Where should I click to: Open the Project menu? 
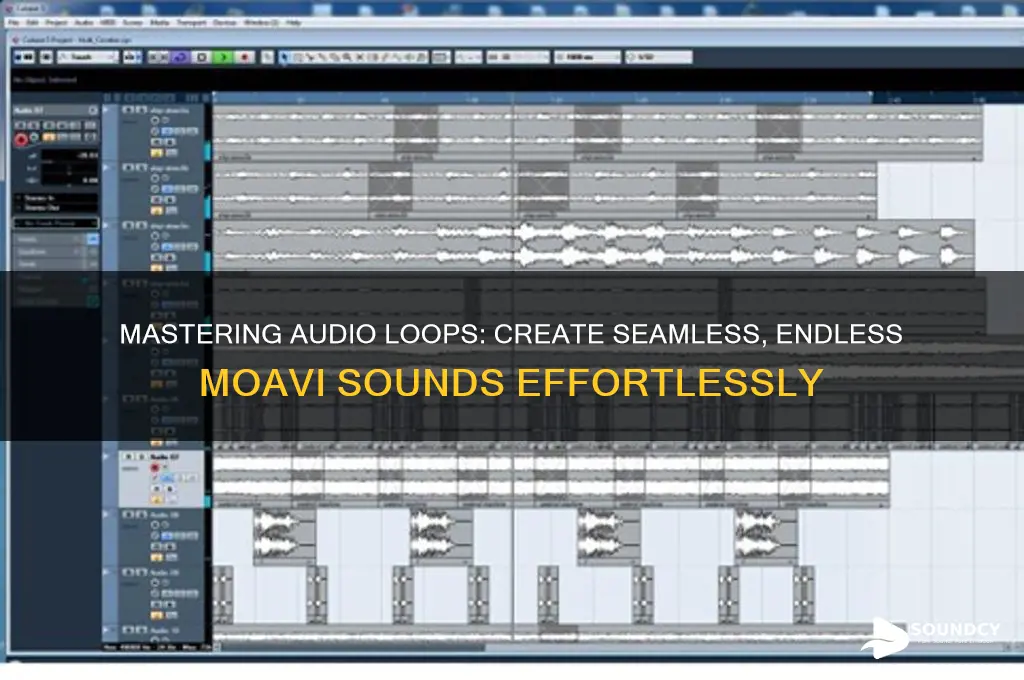(56, 23)
